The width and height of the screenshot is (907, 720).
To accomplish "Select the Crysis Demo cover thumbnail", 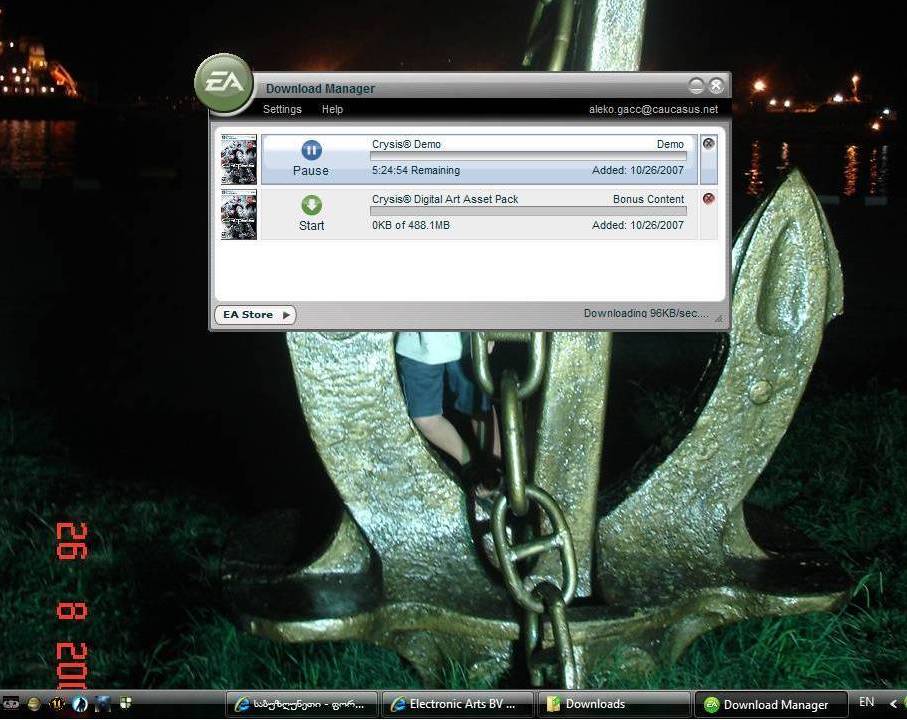I will [x=238, y=159].
